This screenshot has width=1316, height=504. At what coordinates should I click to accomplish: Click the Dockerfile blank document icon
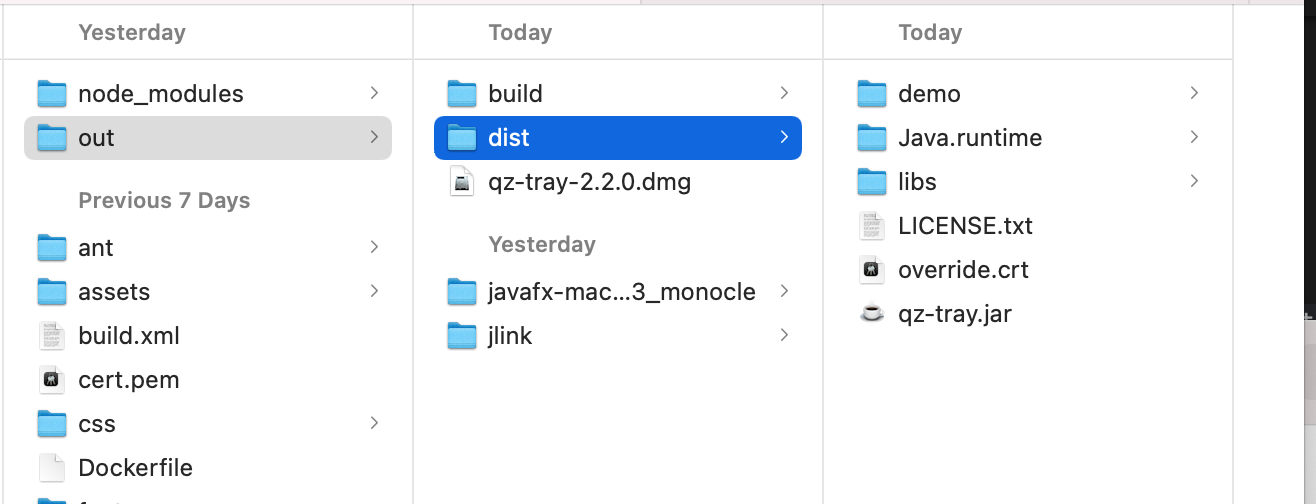(51, 468)
